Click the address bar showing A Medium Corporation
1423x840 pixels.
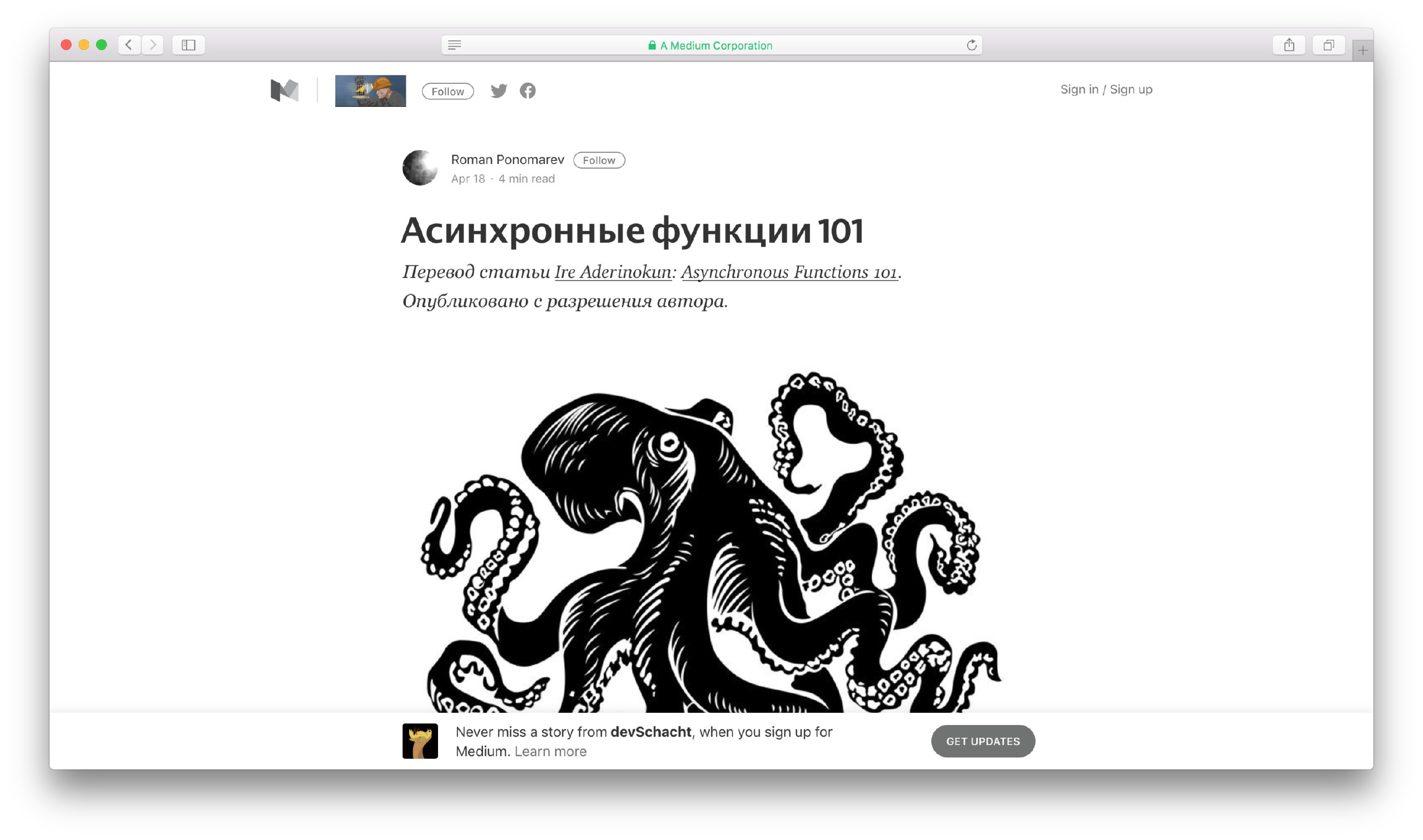tap(711, 44)
